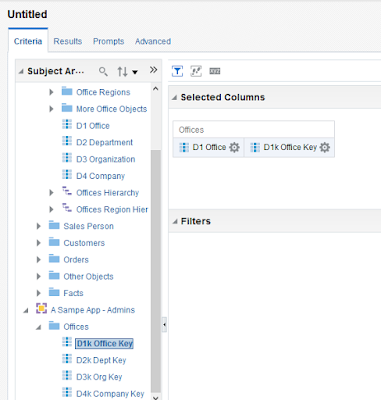
Task: Click the D2 Department column icon
Action: pyautogui.click(x=67, y=141)
